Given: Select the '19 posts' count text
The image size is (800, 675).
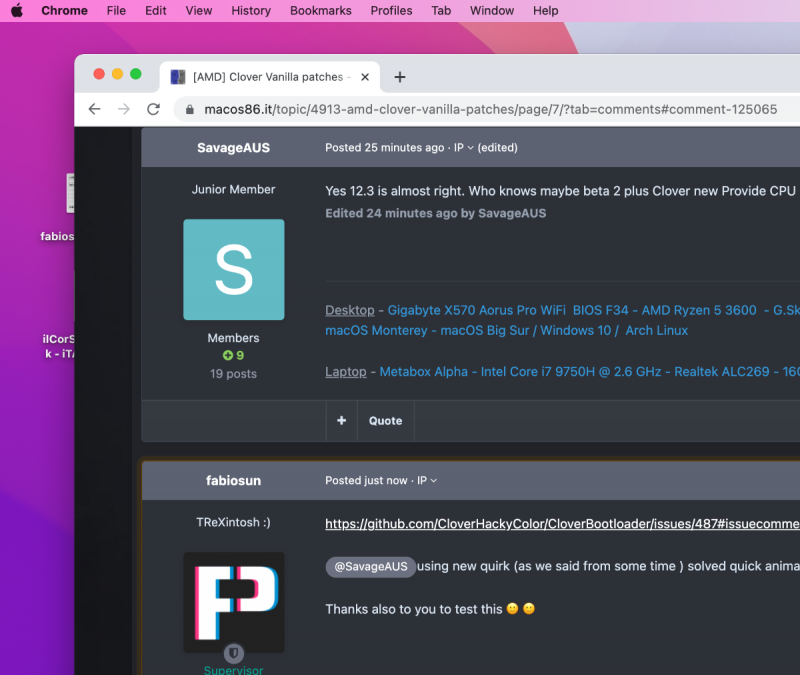Looking at the screenshot, I should [234, 374].
